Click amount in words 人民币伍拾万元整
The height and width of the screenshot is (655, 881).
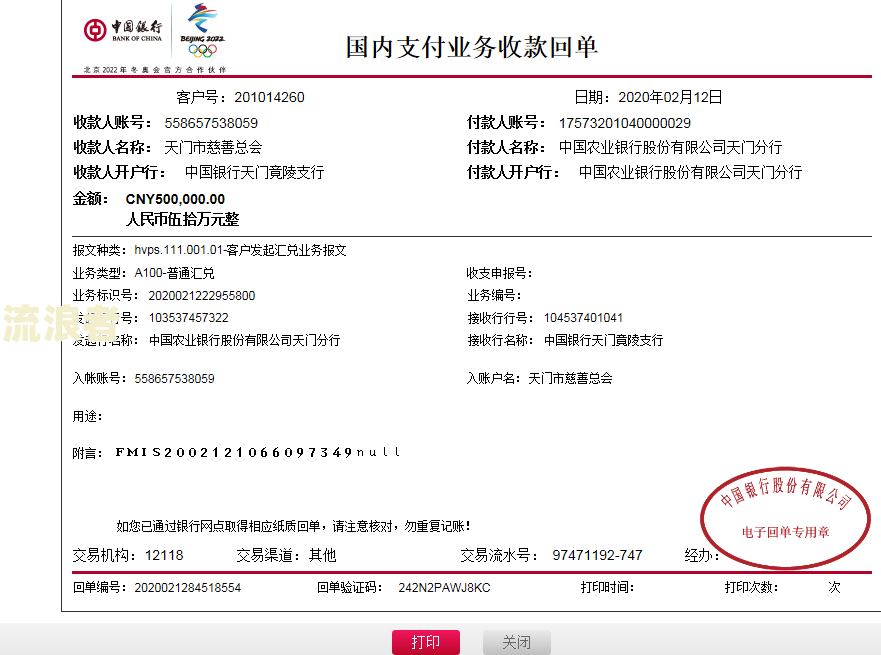tap(183, 219)
